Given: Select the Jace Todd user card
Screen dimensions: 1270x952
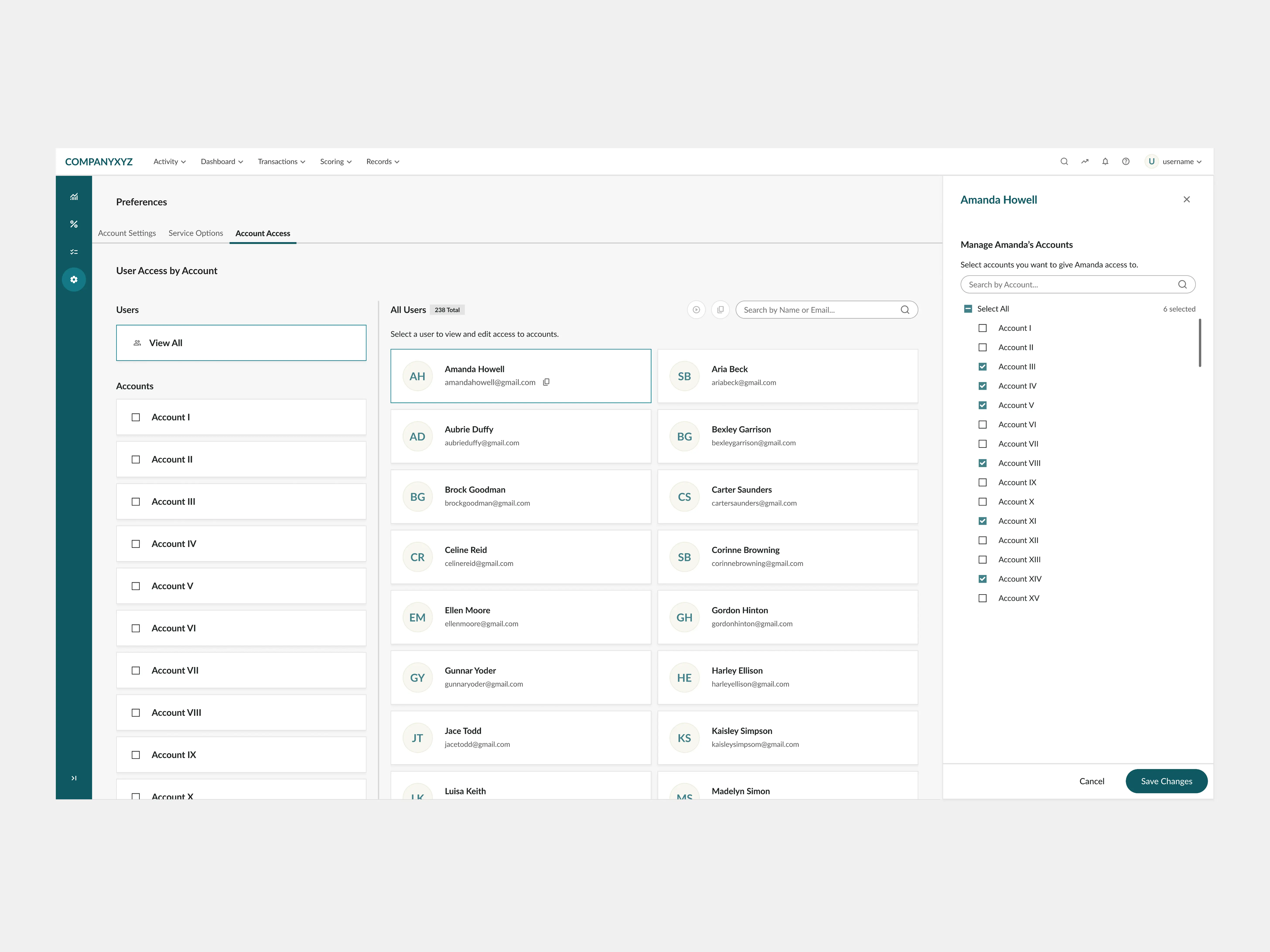Looking at the screenshot, I should [521, 738].
